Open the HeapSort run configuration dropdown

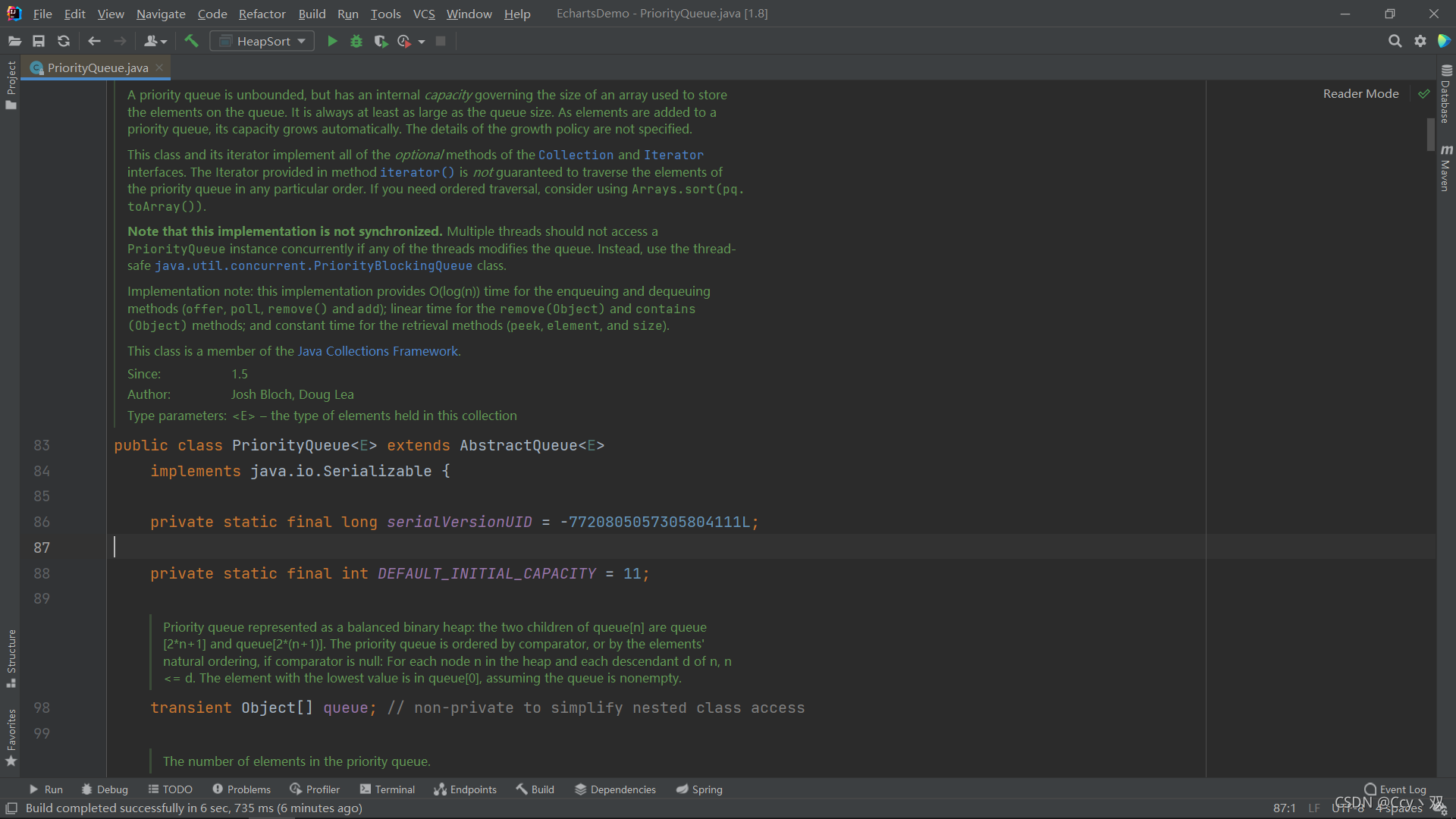pyautogui.click(x=262, y=41)
